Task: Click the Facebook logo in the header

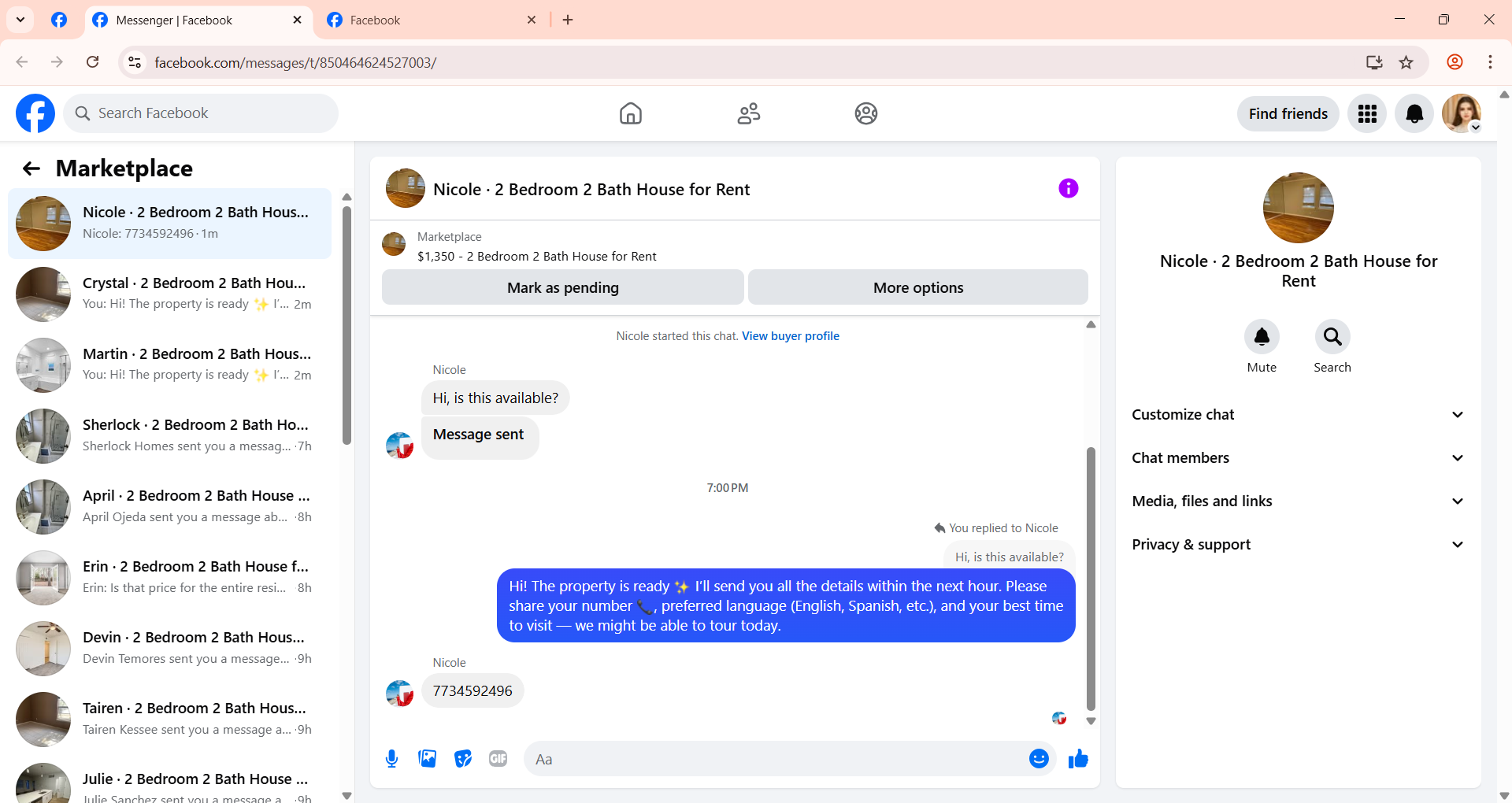Action: [35, 113]
